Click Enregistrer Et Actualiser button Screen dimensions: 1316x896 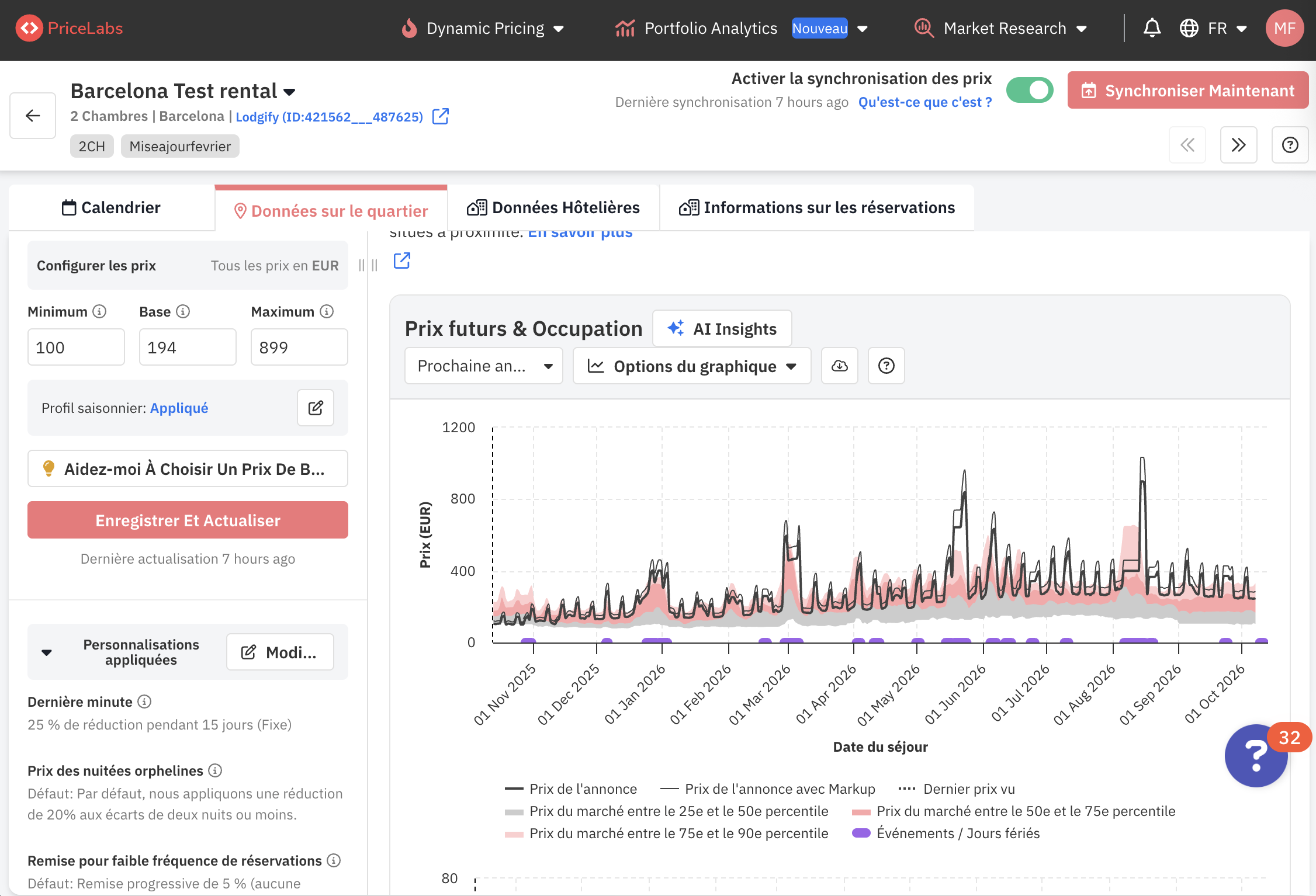pos(188,520)
